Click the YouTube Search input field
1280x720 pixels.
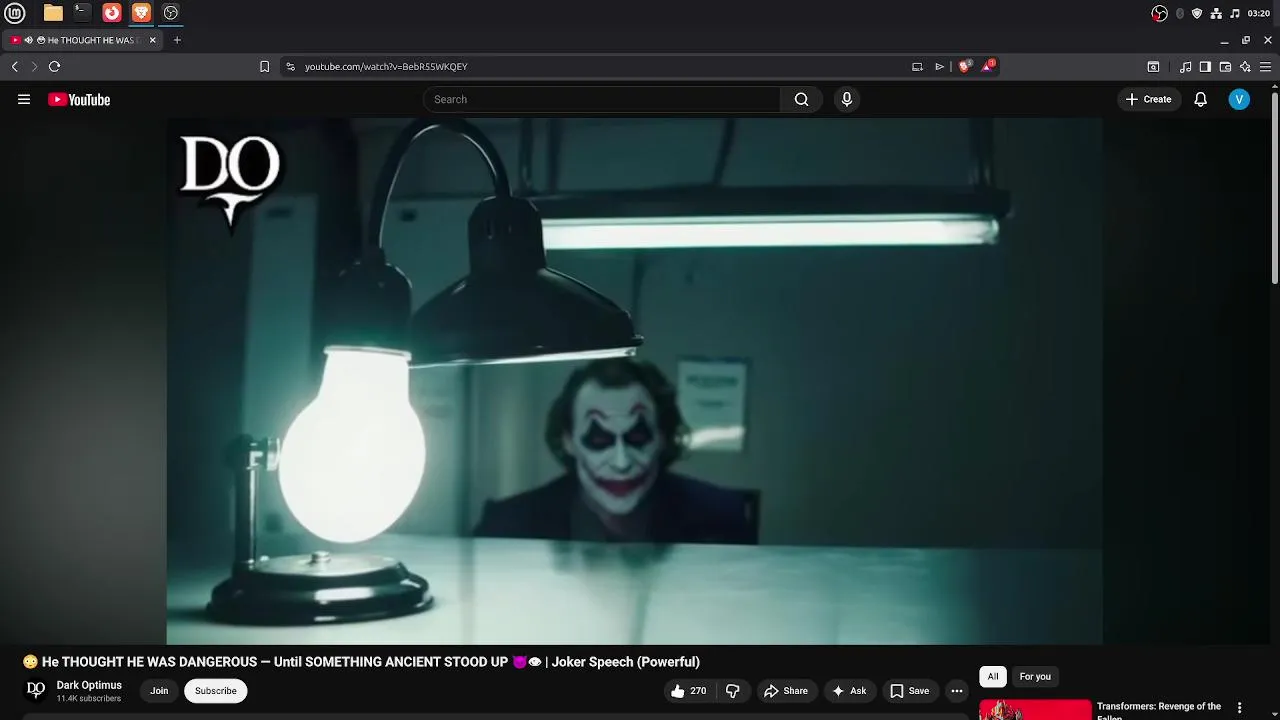pyautogui.click(x=602, y=99)
